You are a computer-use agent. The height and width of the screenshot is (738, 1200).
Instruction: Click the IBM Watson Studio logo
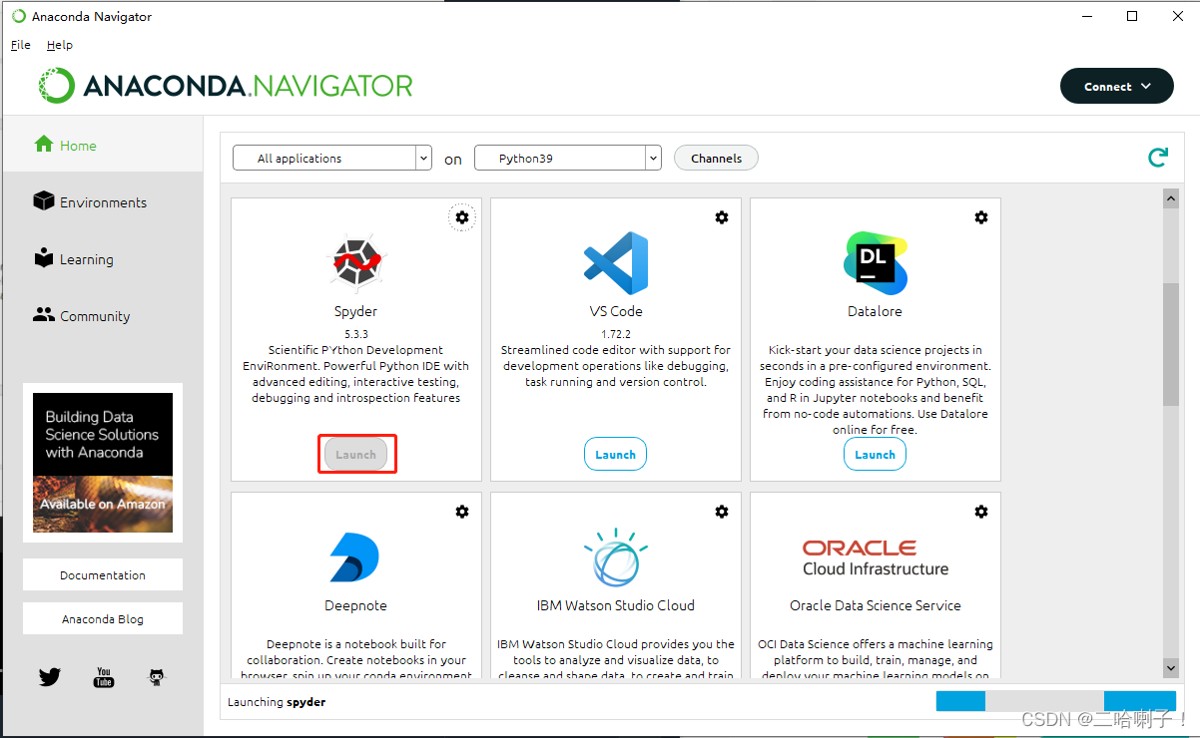(x=616, y=557)
